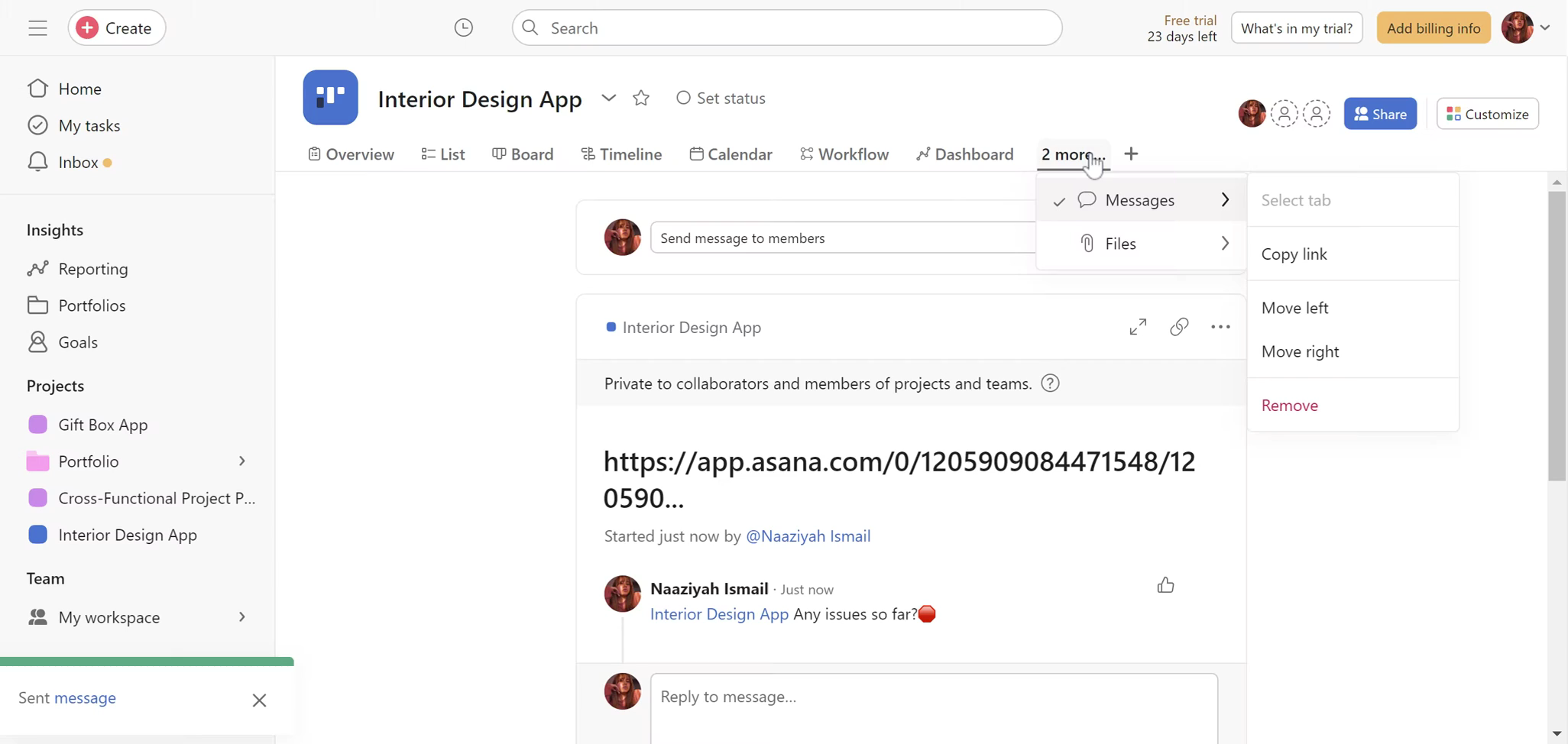Click the Reply to message box
1568x744 pixels.
(934, 708)
